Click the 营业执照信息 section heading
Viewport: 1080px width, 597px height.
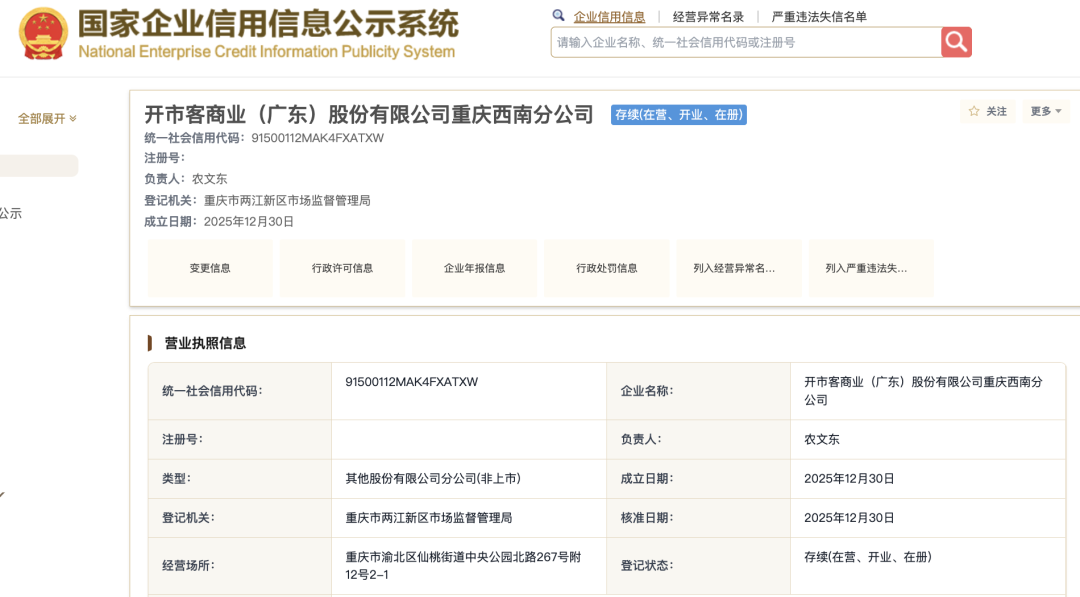[x=205, y=343]
